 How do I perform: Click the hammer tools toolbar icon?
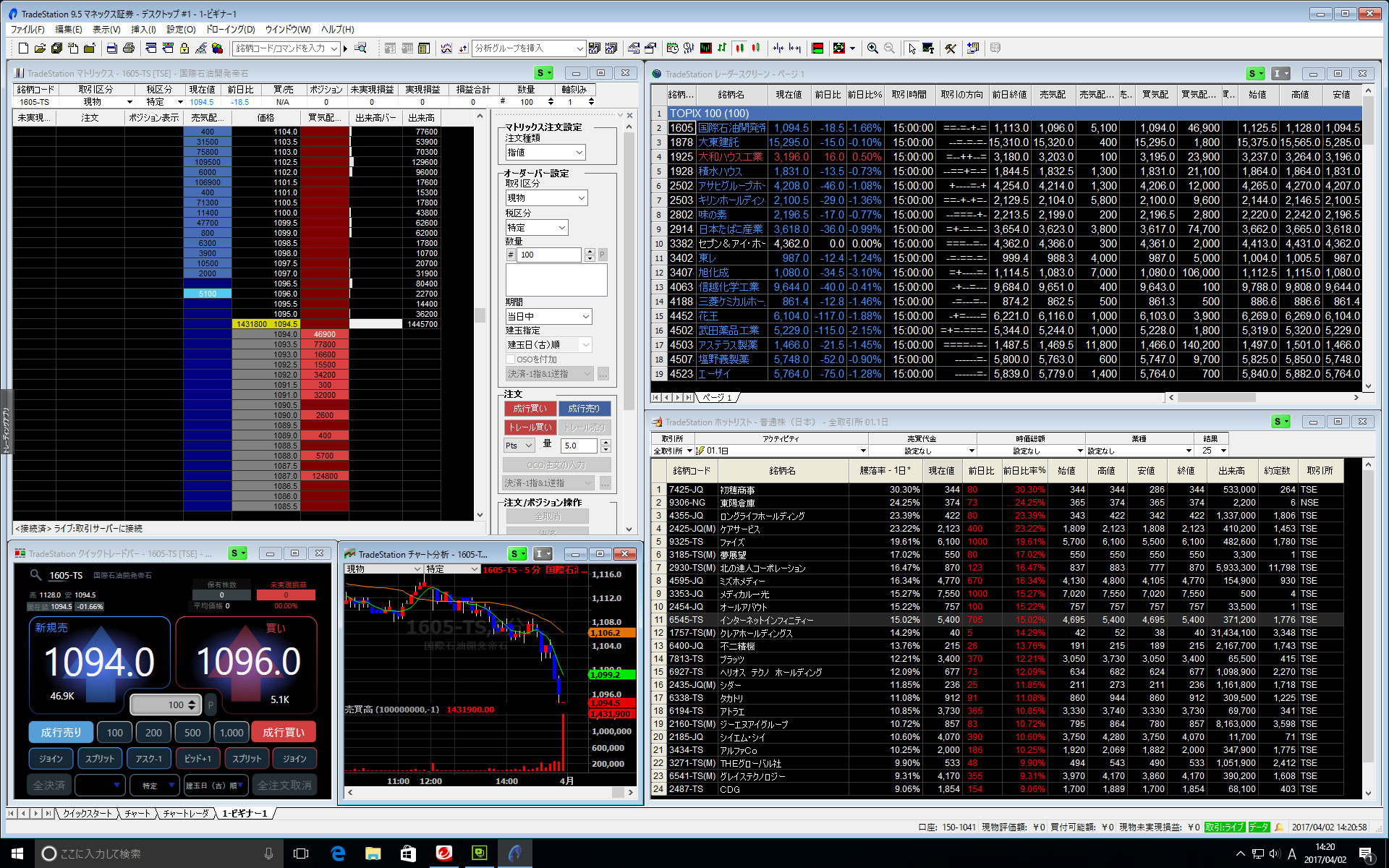[951, 48]
